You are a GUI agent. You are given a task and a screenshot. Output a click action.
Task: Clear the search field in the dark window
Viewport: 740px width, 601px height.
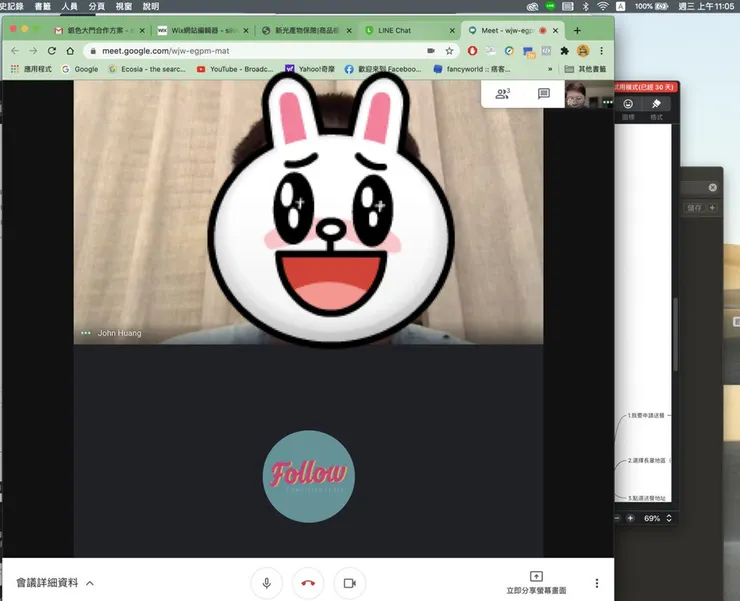click(713, 187)
